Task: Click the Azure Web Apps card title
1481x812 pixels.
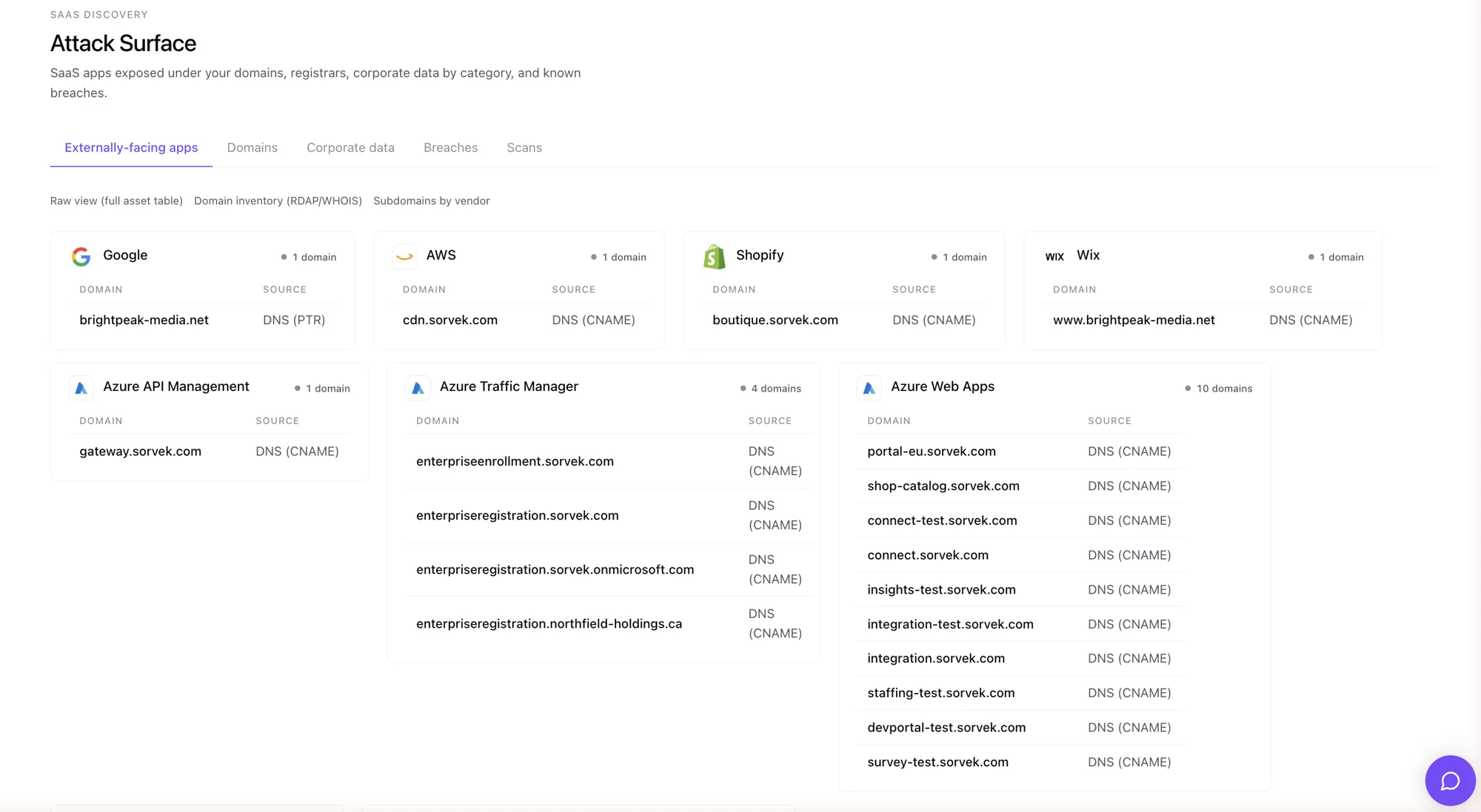Action: (x=943, y=386)
